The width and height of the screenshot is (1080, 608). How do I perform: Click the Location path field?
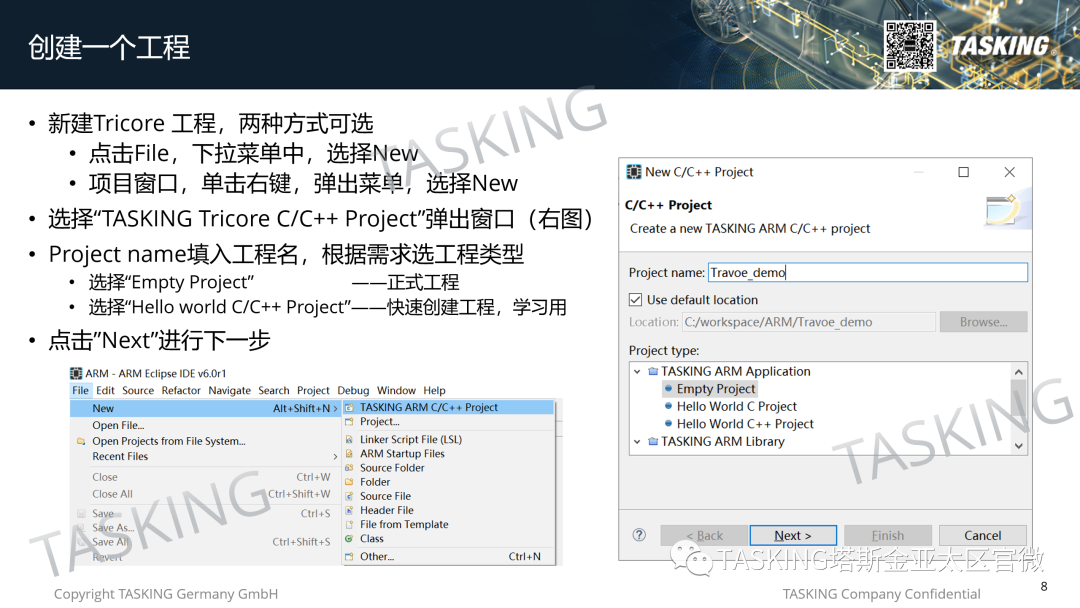point(809,322)
